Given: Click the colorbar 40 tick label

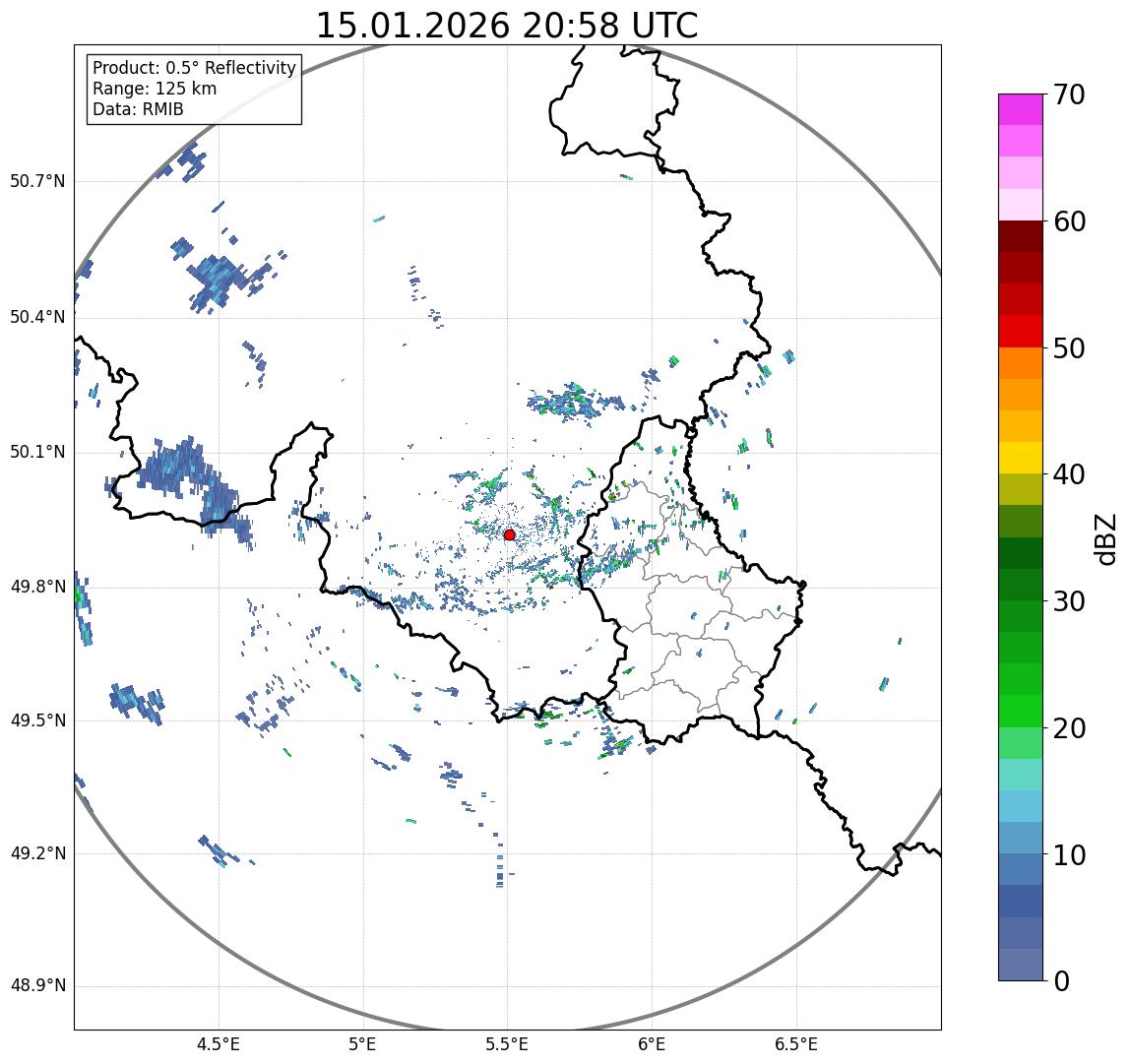Looking at the screenshot, I should pyautogui.click(x=1069, y=474).
